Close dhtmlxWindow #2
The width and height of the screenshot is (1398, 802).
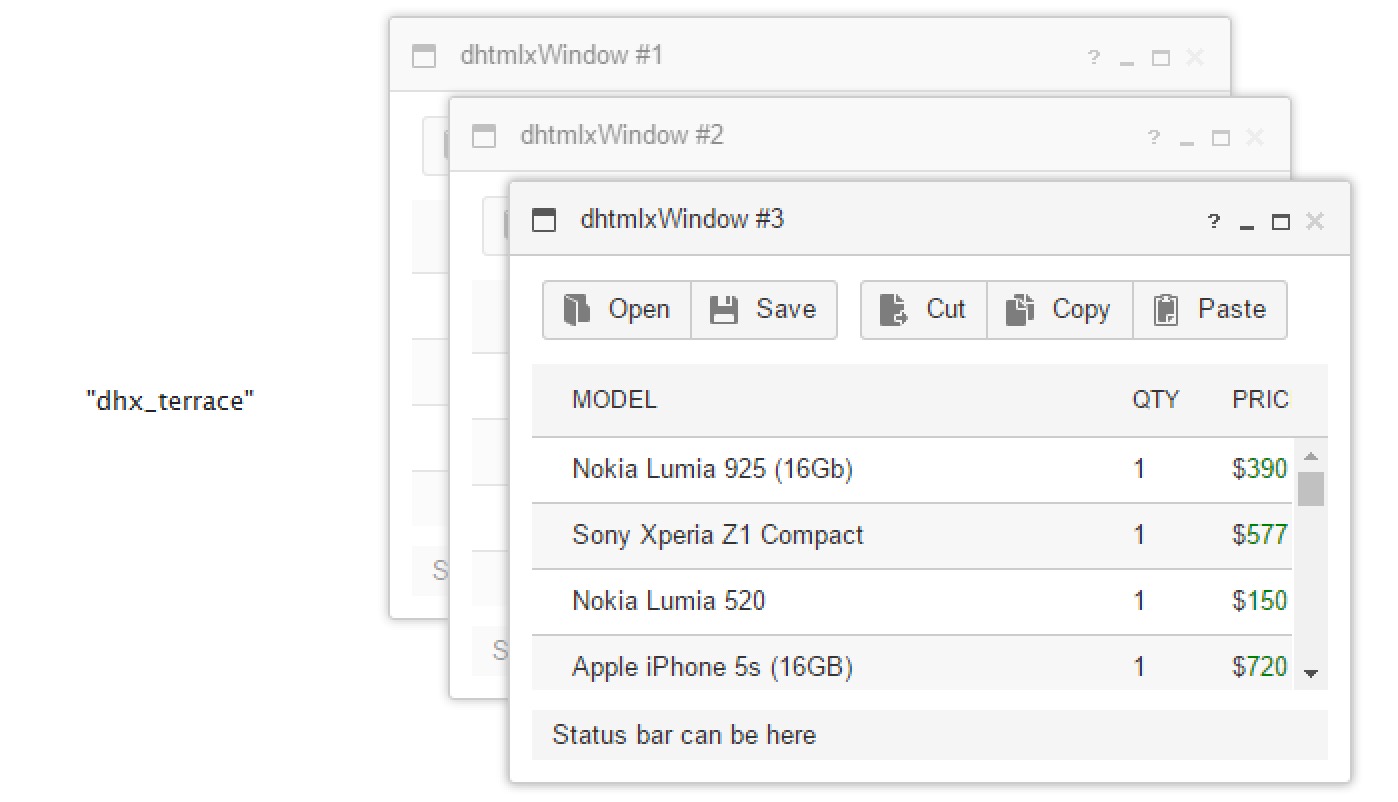[1255, 137]
